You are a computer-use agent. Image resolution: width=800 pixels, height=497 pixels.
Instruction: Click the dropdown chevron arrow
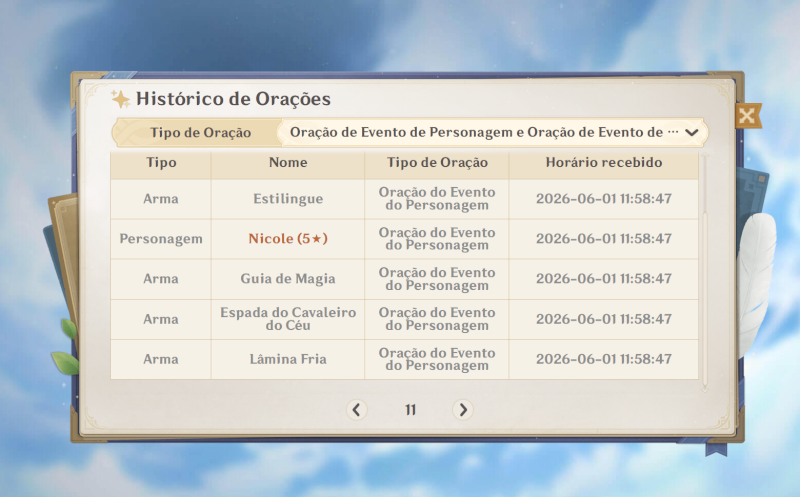692,133
